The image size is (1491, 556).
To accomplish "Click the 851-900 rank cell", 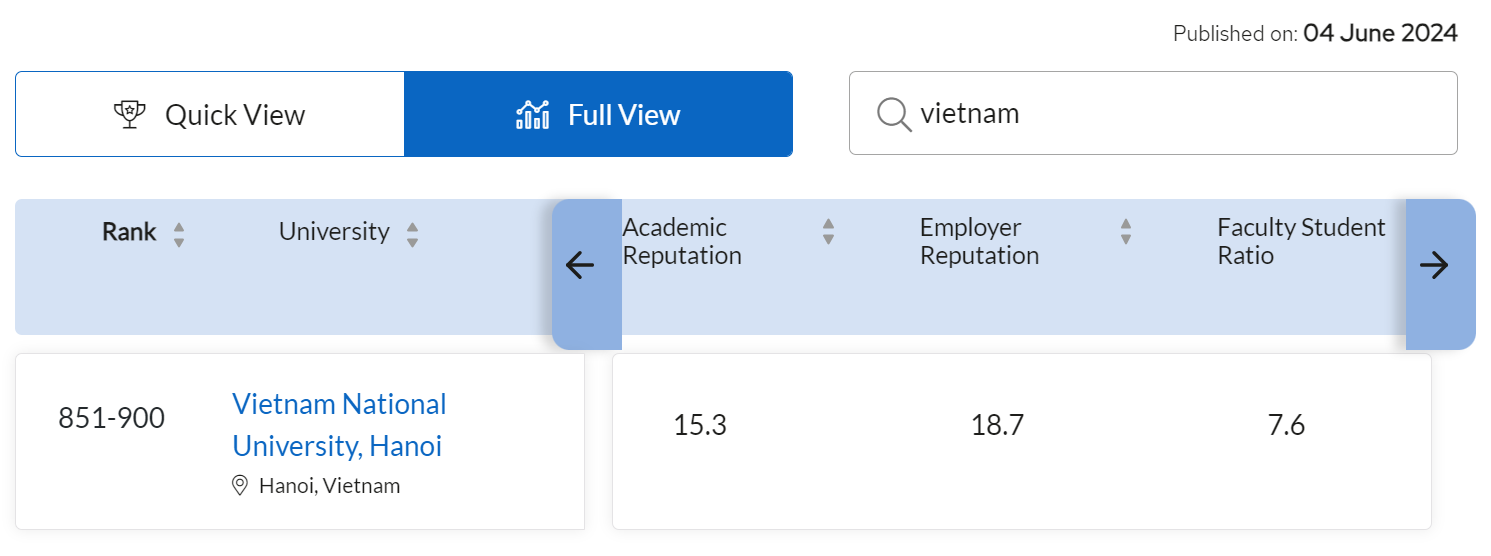I will [x=111, y=418].
